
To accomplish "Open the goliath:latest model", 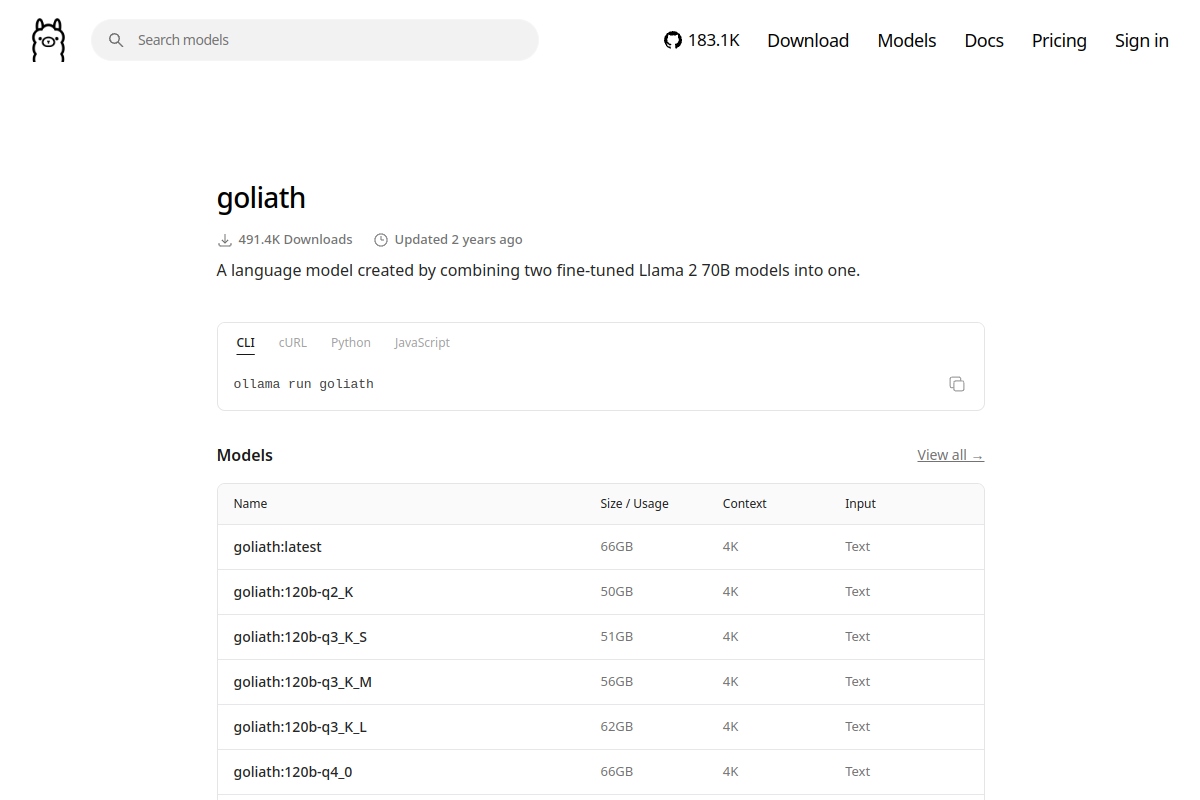I will tap(278, 547).
